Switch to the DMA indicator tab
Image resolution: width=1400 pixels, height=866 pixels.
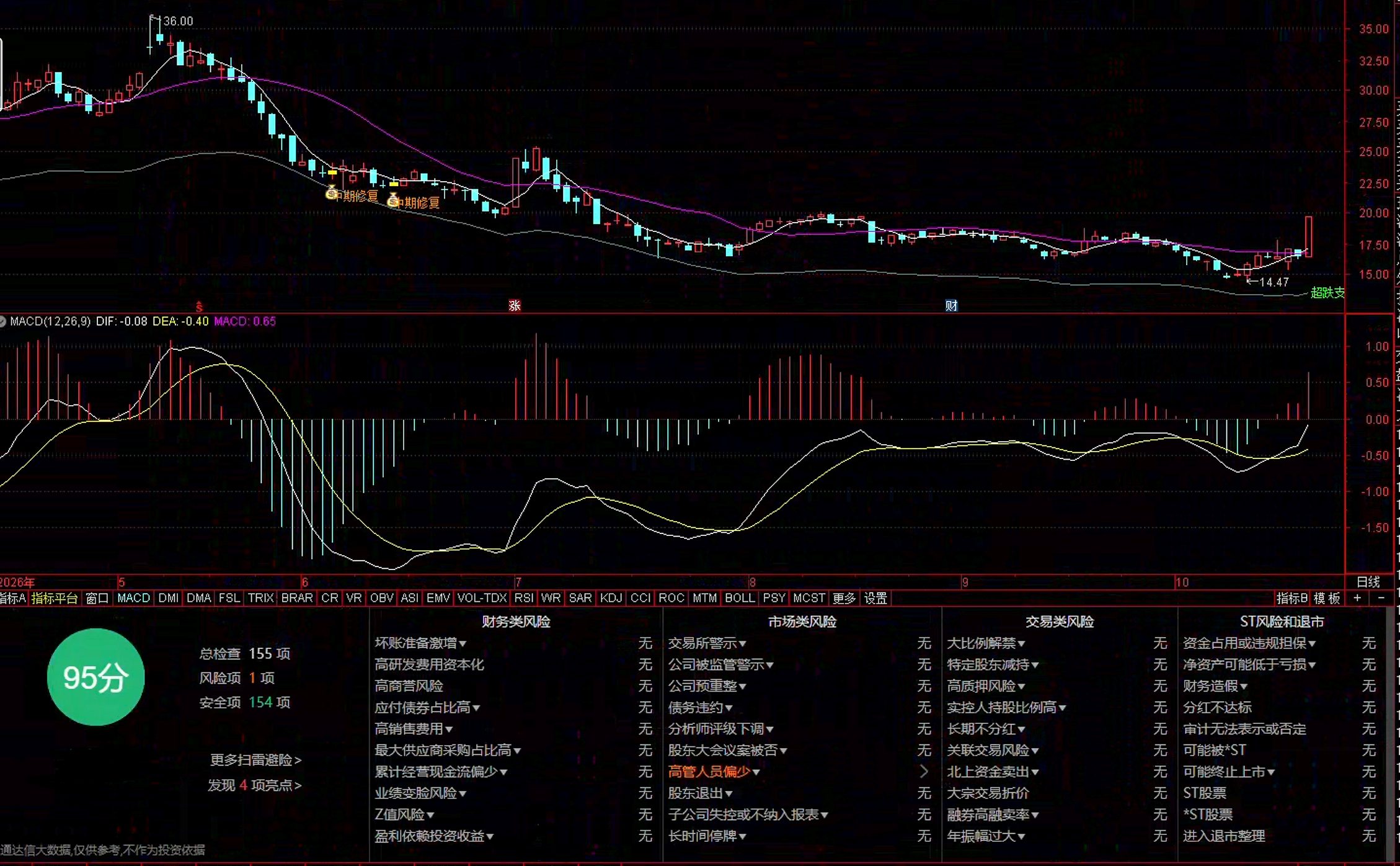click(x=199, y=598)
